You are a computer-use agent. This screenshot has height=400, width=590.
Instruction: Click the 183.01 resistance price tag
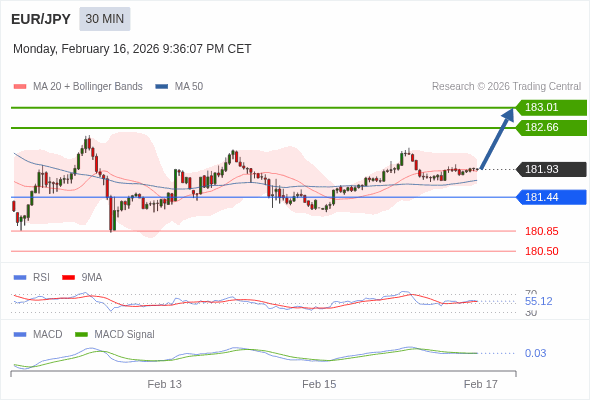coord(551,108)
